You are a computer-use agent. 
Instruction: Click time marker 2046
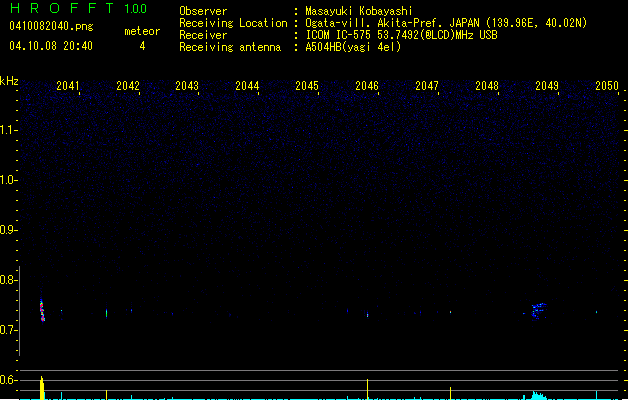[x=367, y=86]
